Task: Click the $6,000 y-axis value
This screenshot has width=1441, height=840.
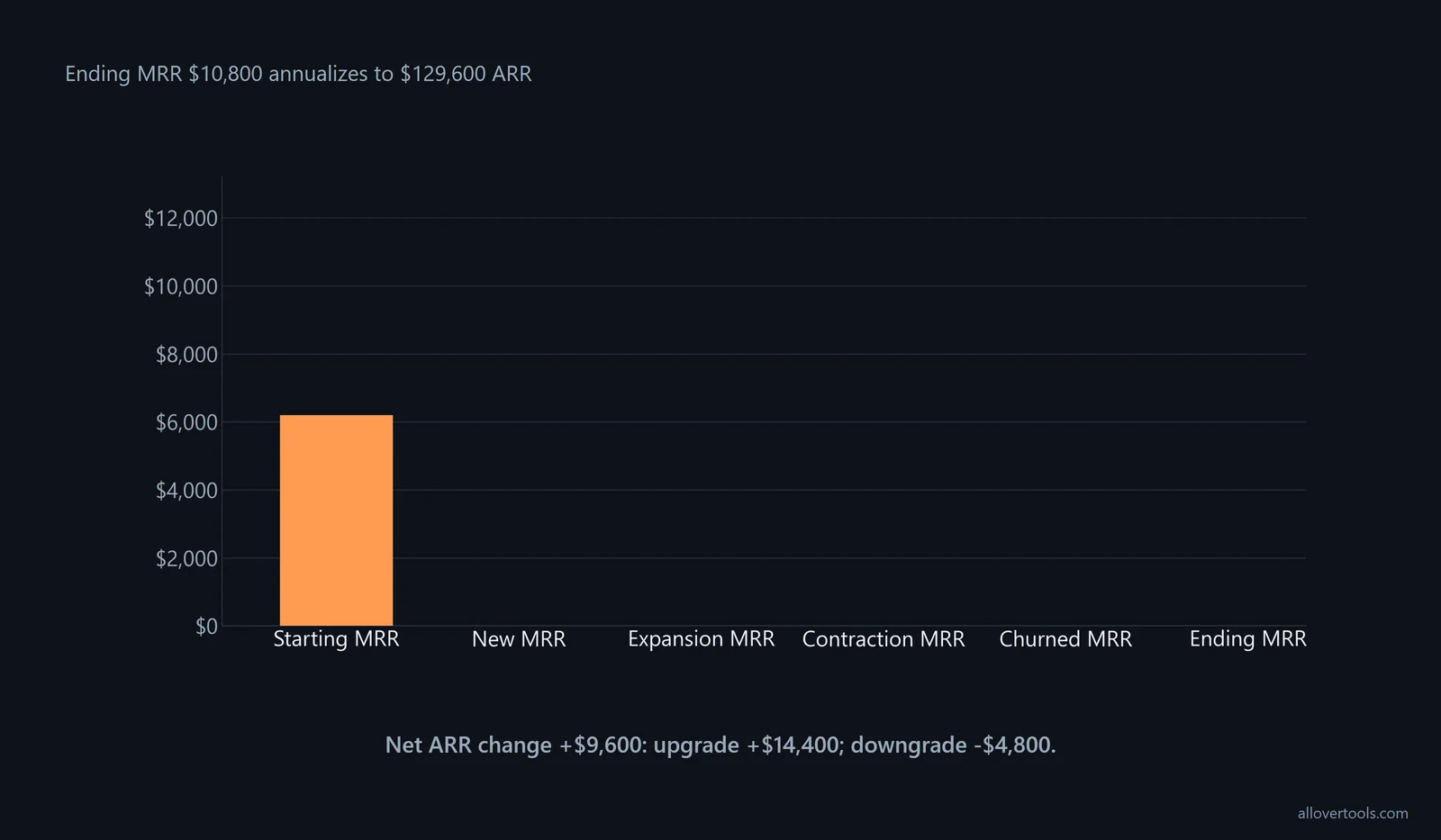Action: tap(186, 422)
